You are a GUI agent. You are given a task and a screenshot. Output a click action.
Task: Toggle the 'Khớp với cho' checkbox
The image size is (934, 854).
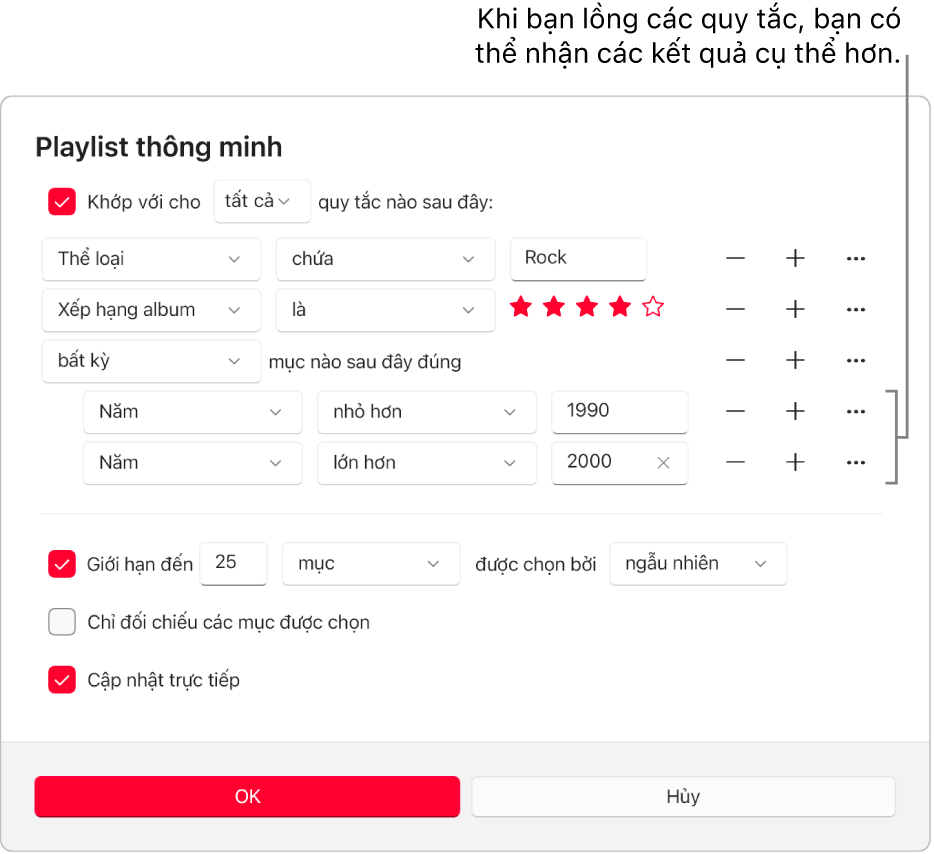pos(62,202)
